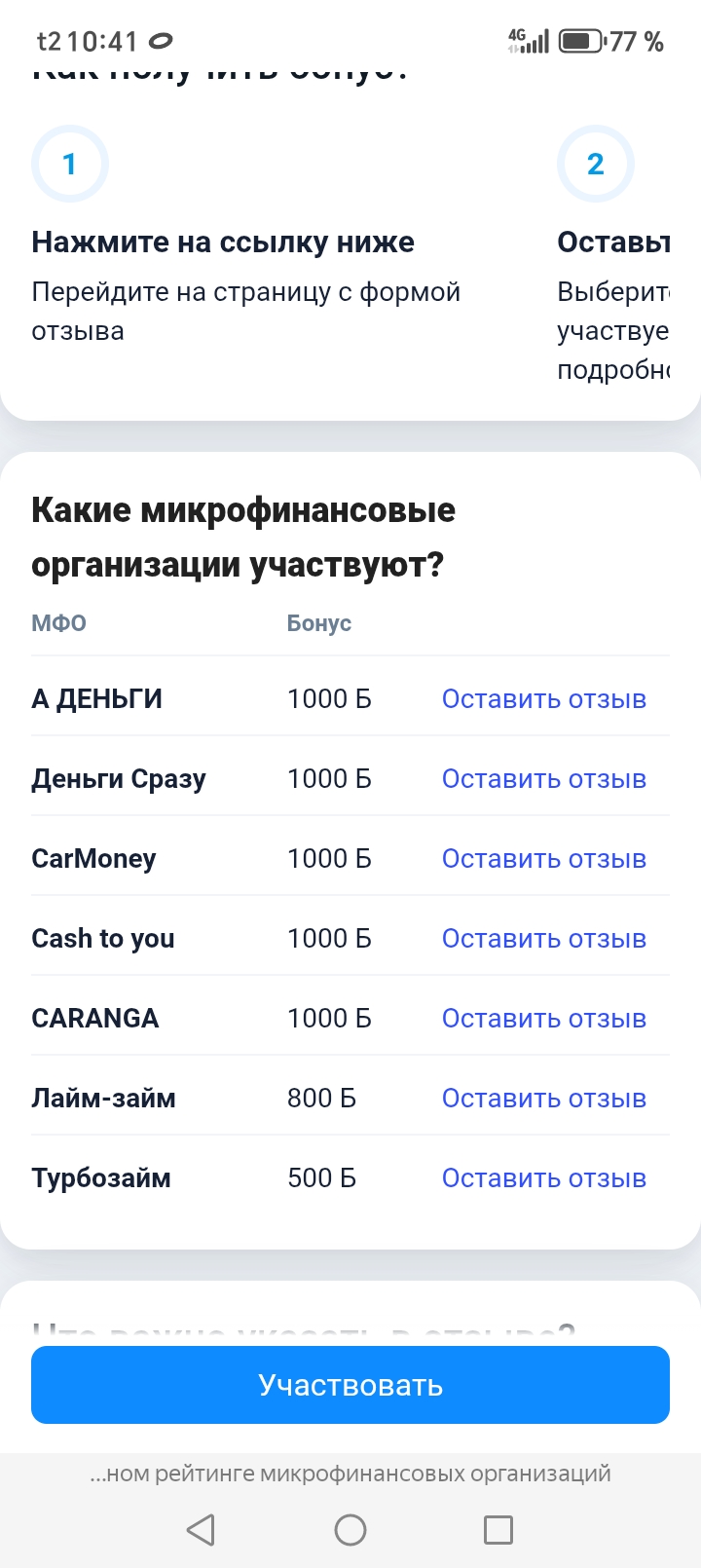Tap the 4G signal strength icon
Screen dimensions: 701x1568
tap(529, 41)
